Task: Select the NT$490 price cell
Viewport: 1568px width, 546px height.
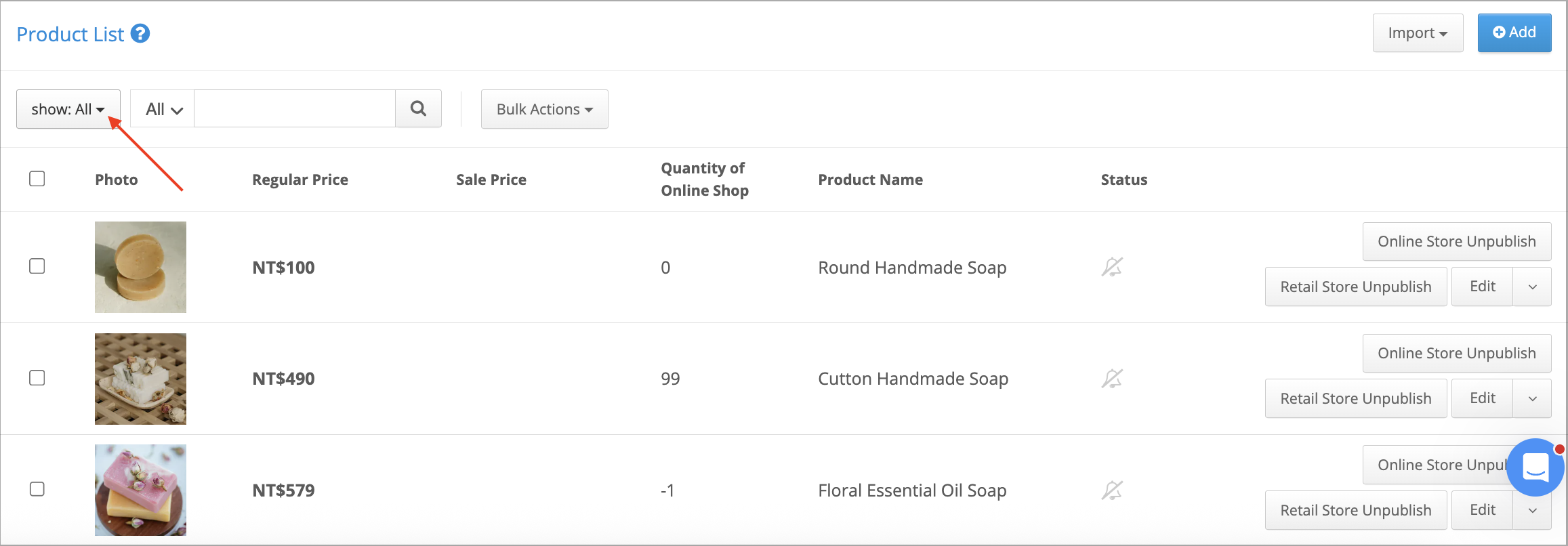Action: pos(283,379)
